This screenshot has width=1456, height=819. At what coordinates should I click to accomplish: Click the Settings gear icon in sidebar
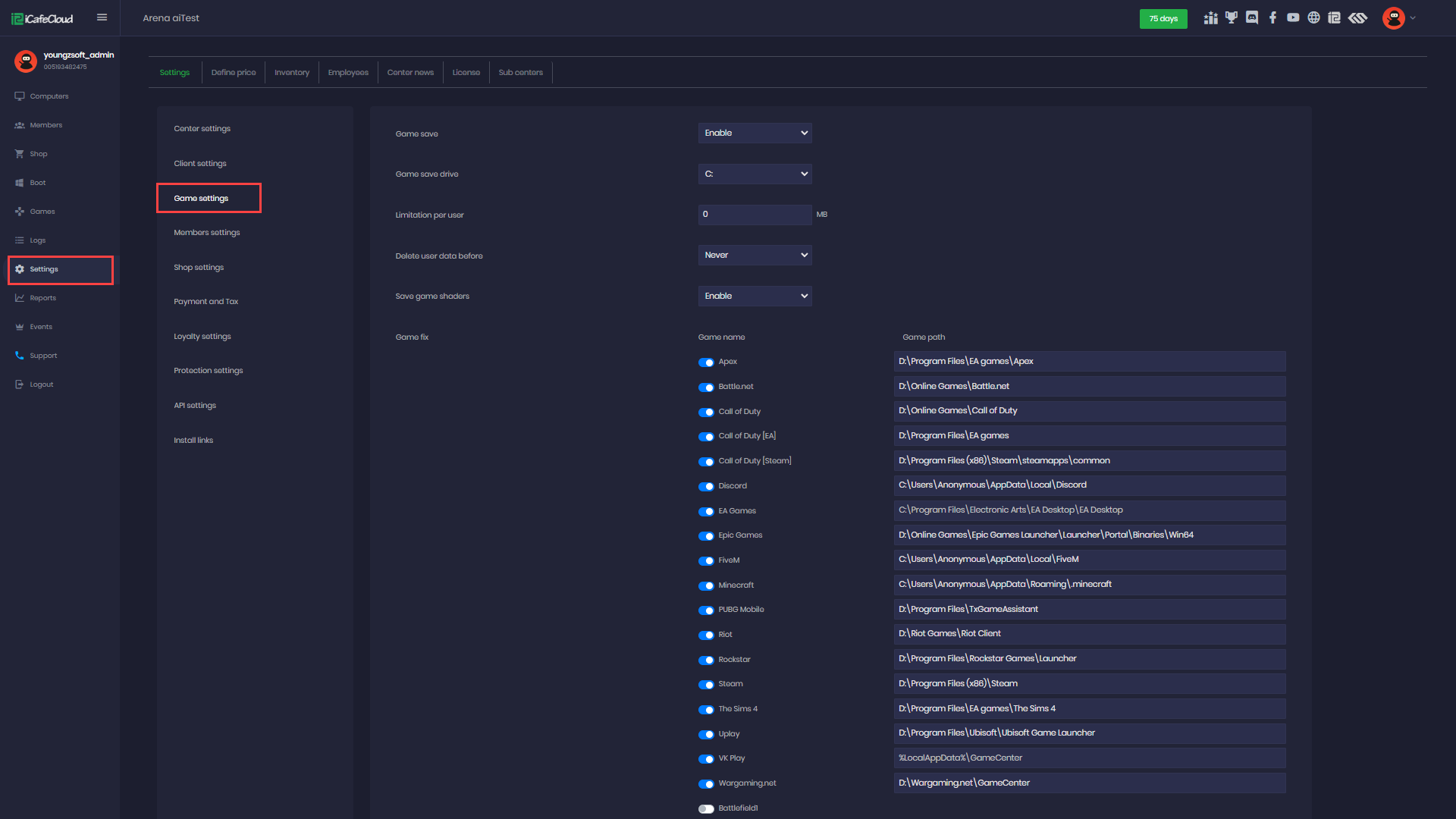tap(20, 269)
